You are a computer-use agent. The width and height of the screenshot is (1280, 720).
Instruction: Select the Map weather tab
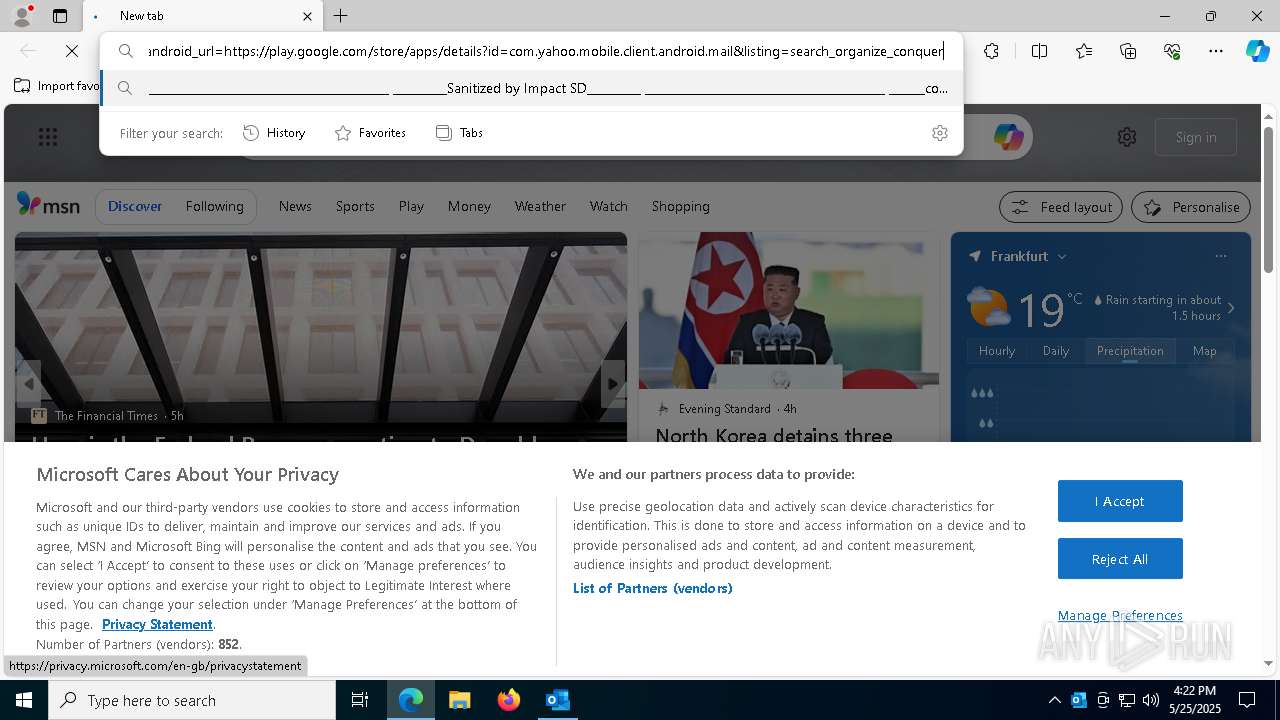(1204, 351)
